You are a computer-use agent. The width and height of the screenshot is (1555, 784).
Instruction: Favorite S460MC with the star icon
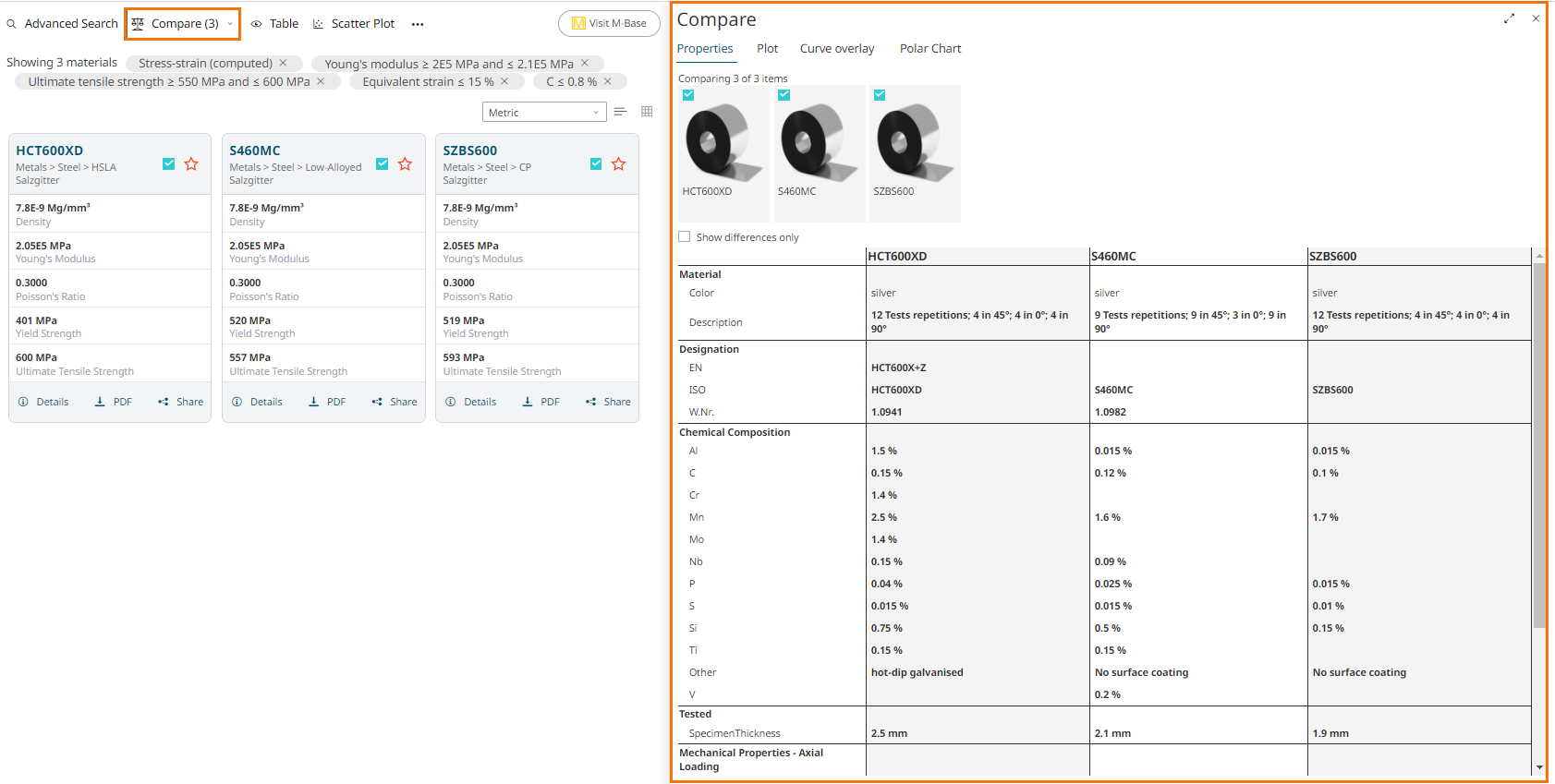click(405, 163)
